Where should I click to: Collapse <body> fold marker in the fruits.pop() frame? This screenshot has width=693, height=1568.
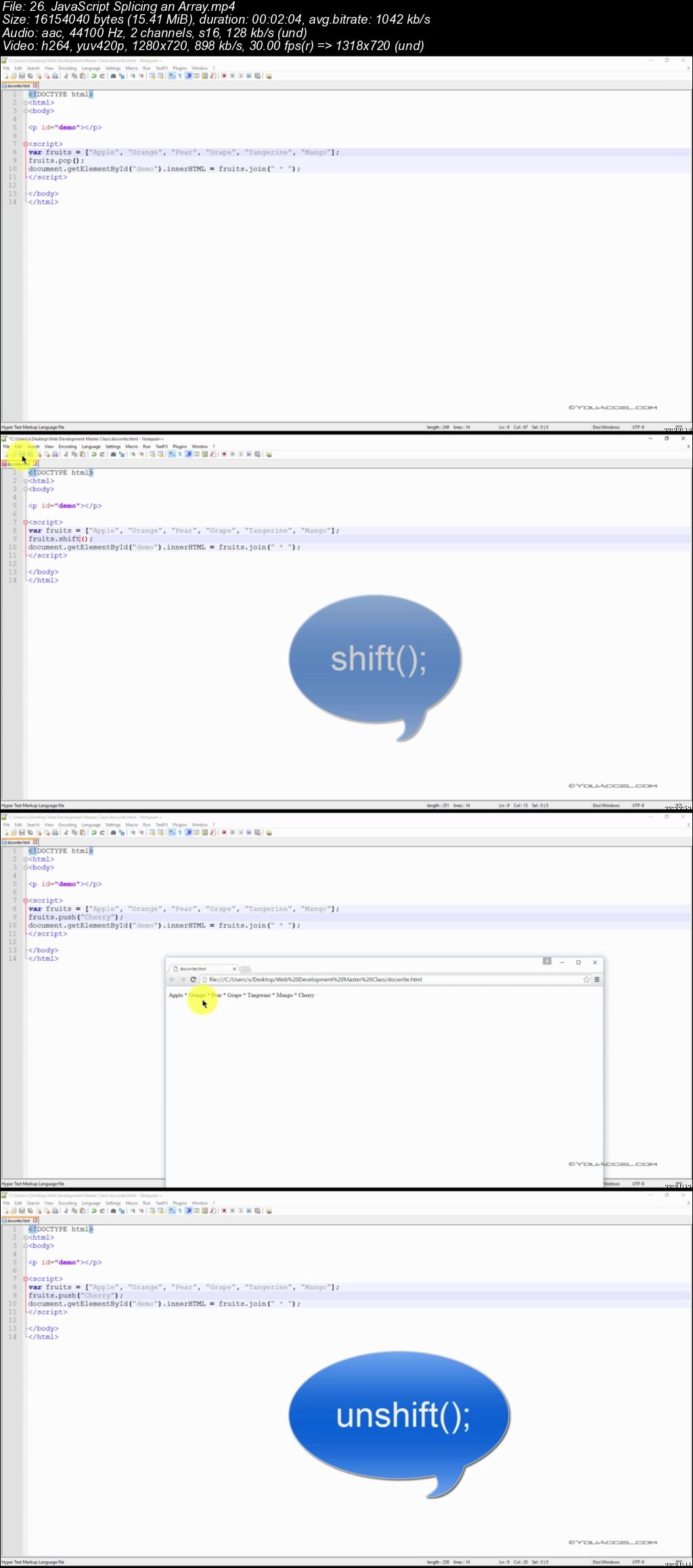tap(25, 111)
